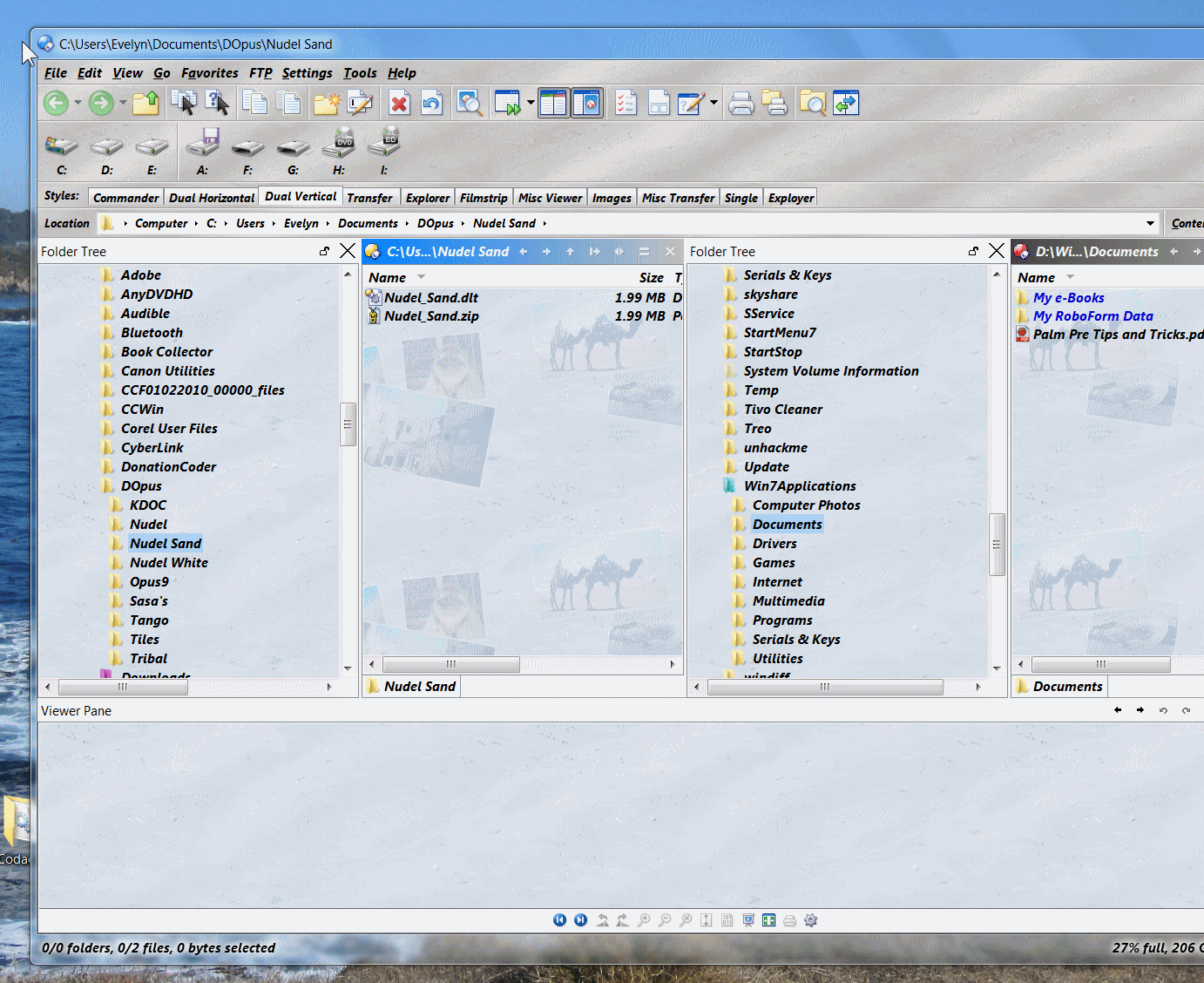Create a new folder with toolbar icon
The image size is (1204, 983).
coord(327,103)
